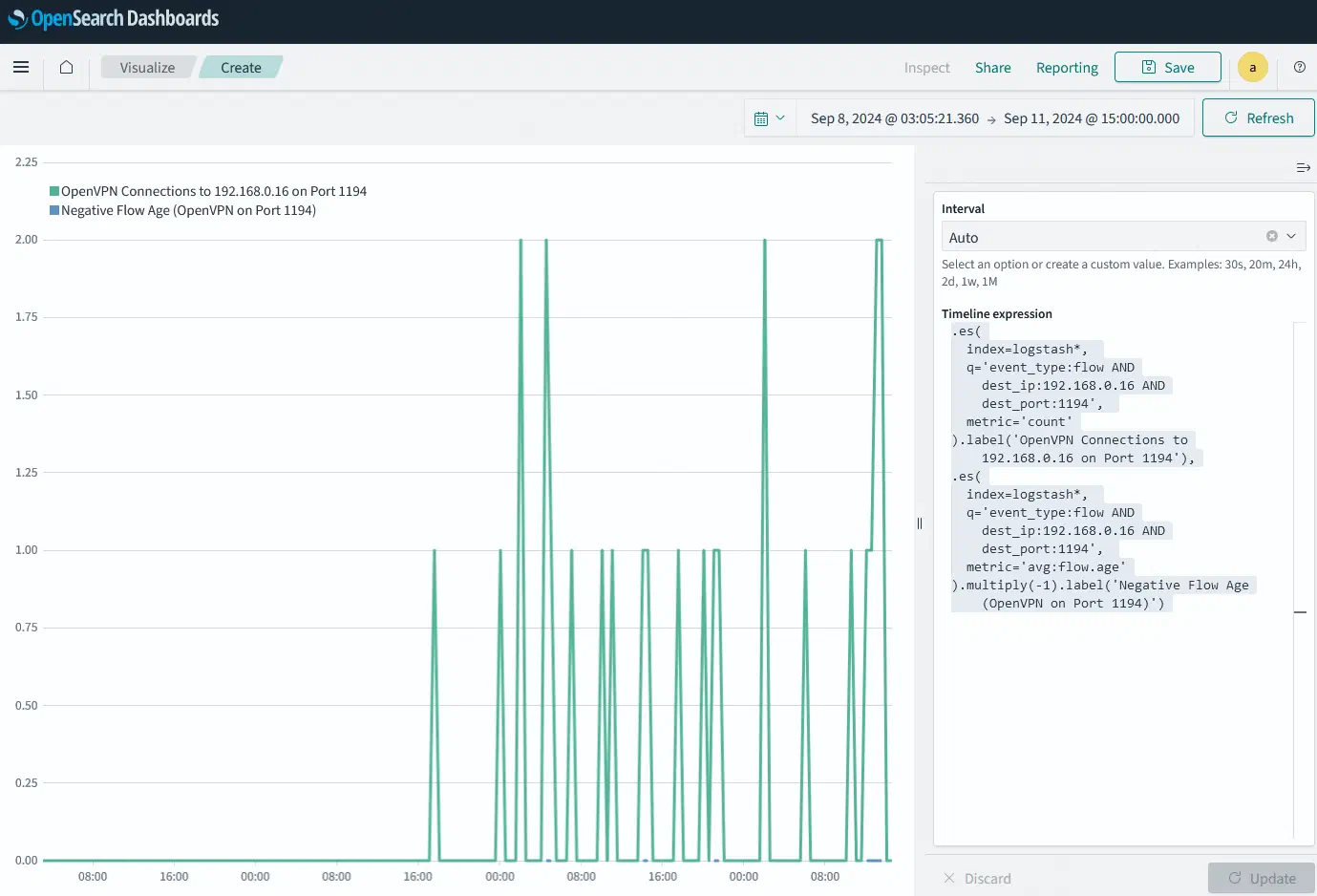
Task: Clear the Interval selection
Action: (x=1272, y=236)
